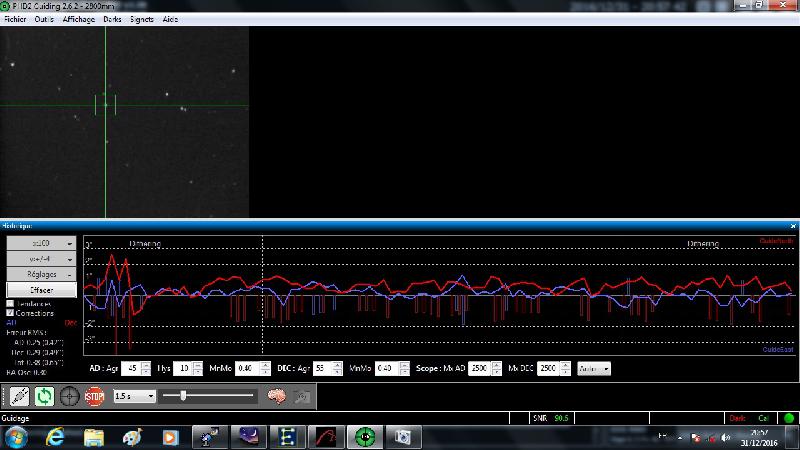
Task: Switch to PHD2 green eye taskbar icon
Action: [x=365, y=437]
